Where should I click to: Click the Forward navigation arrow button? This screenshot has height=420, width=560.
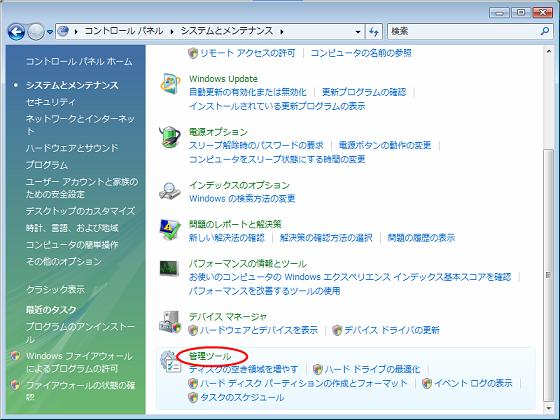(36, 32)
